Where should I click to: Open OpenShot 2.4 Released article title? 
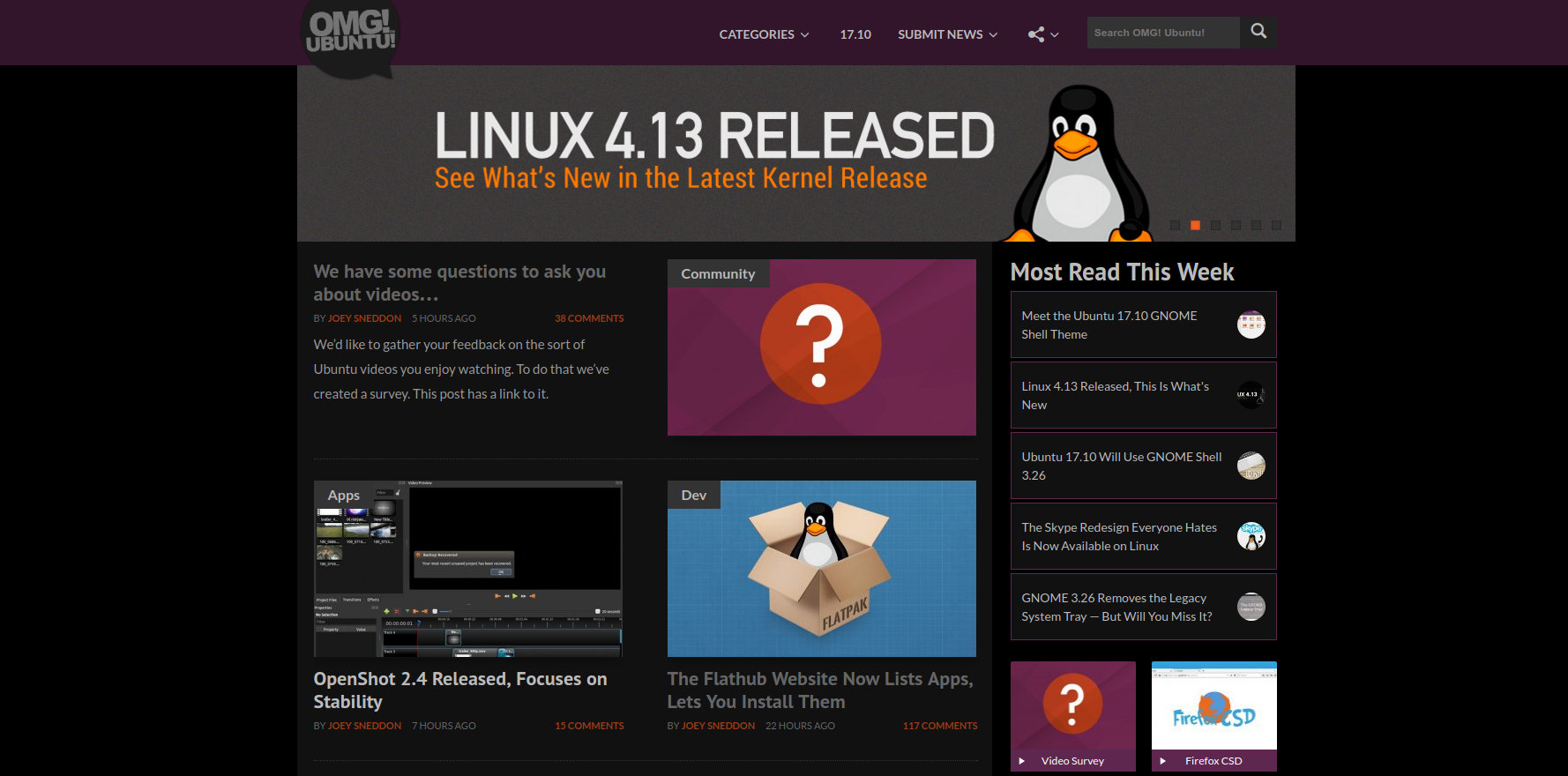[x=460, y=690]
